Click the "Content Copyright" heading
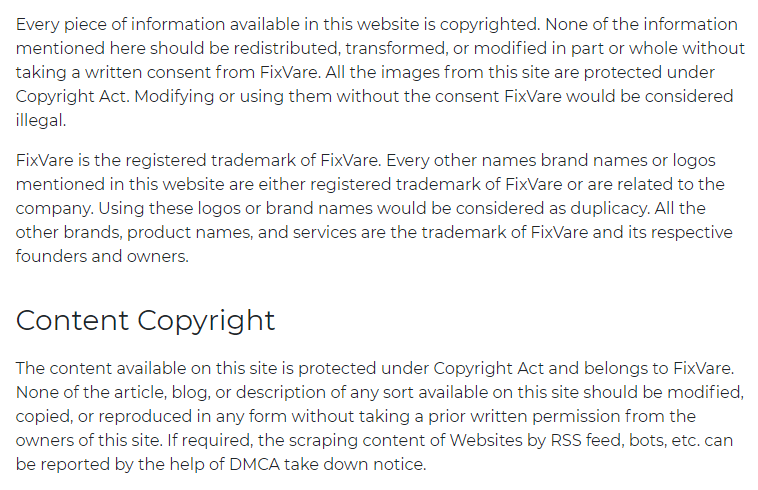The image size is (758, 490). point(145,321)
